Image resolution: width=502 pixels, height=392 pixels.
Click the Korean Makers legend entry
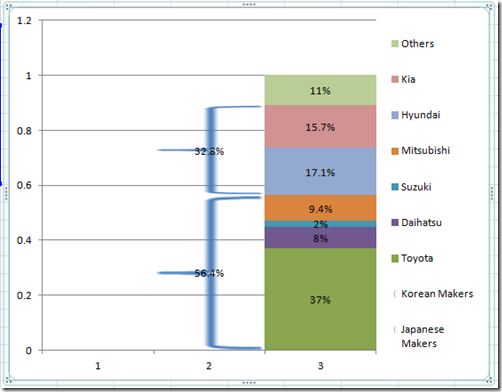[x=433, y=294]
